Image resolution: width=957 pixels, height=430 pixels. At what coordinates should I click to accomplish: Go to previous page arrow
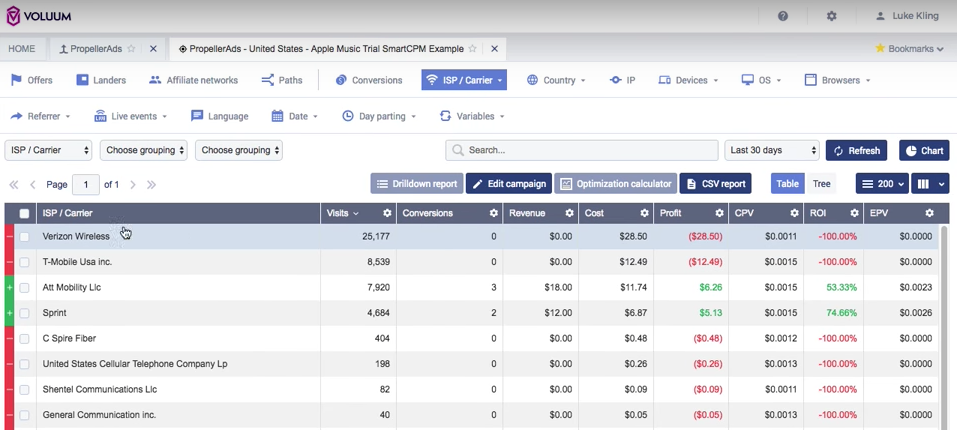point(33,184)
